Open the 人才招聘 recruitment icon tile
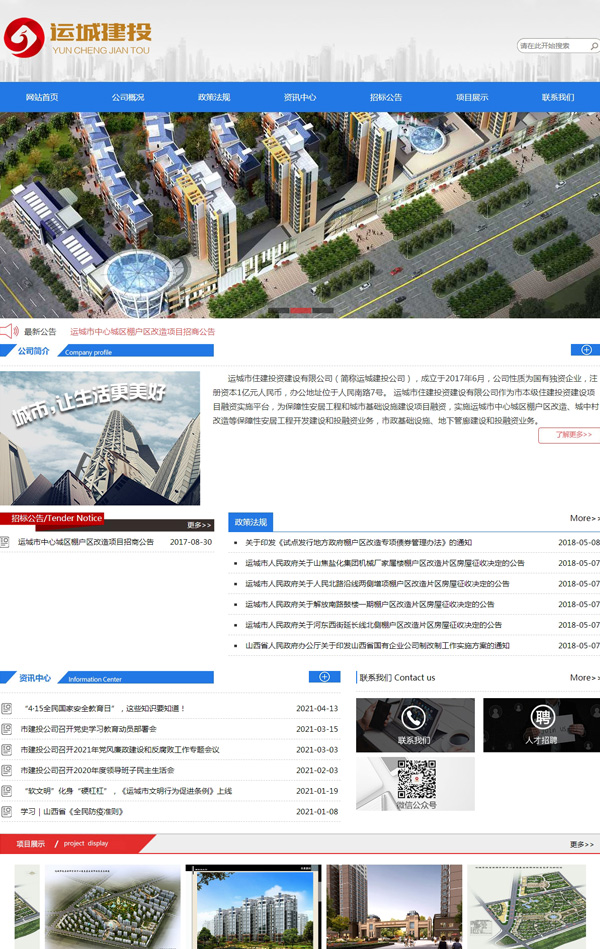The width and height of the screenshot is (600, 949). pyautogui.click(x=541, y=725)
